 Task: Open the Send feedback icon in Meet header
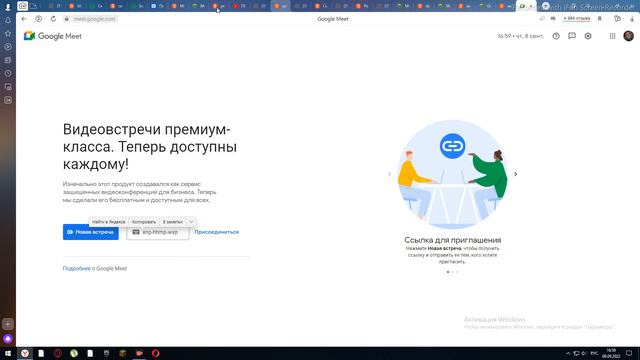[572, 36]
